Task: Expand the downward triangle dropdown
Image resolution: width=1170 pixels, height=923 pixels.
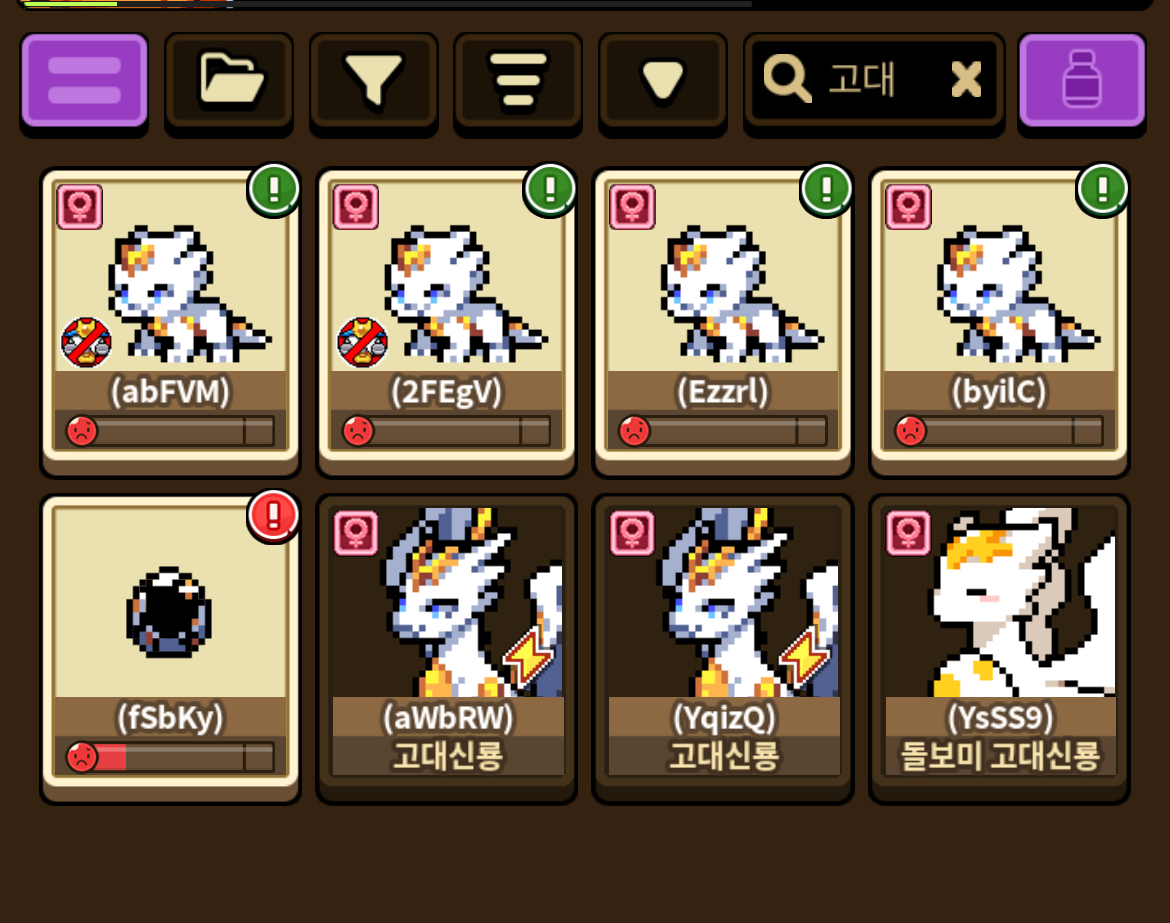Action: (663, 81)
